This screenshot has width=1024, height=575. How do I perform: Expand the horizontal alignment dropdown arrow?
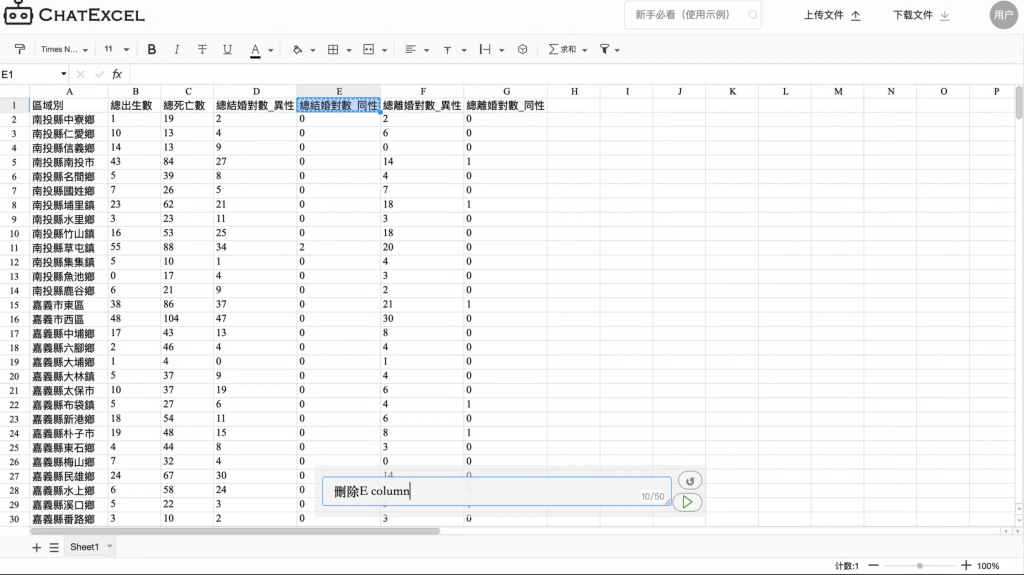click(426, 50)
